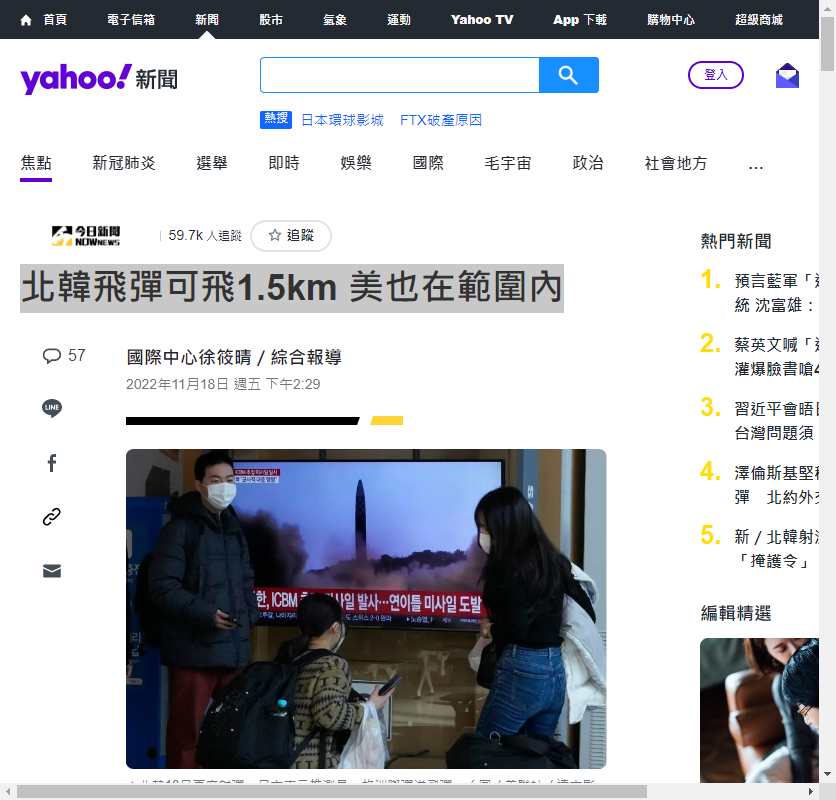Open the 毛宇宙 tab
Viewport: 836px width, 800px height.
pos(508,163)
